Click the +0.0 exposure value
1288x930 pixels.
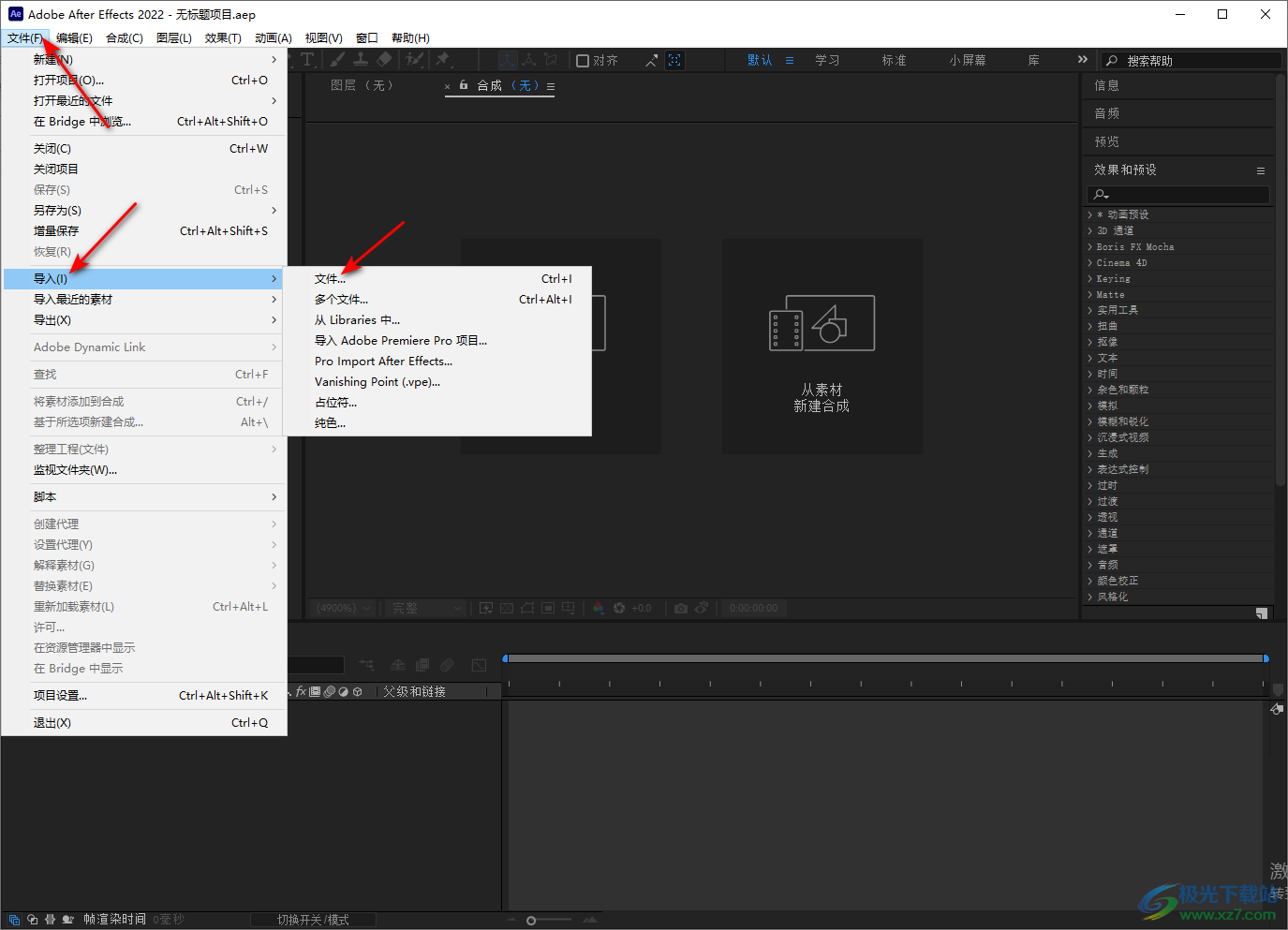pyautogui.click(x=641, y=608)
